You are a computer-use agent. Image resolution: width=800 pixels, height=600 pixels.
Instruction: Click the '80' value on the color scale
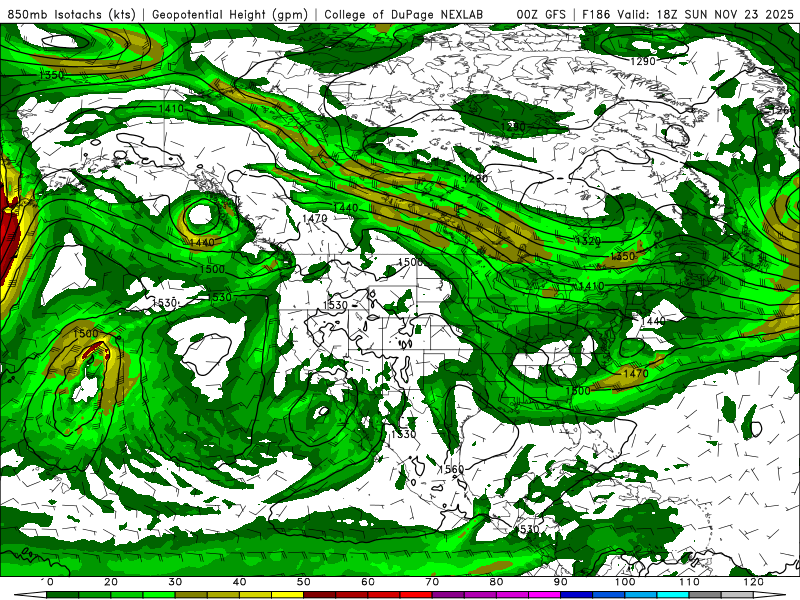tap(496, 582)
